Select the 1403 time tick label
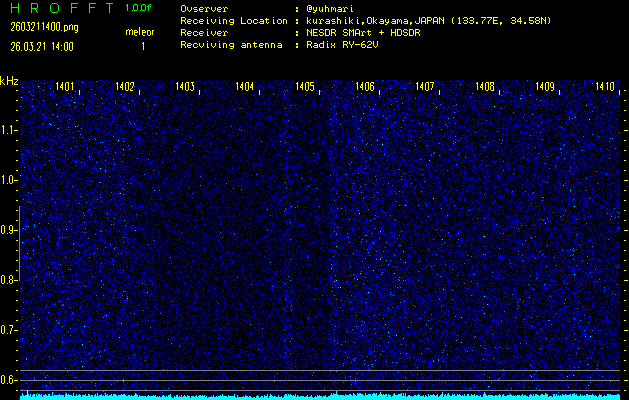 185,87
